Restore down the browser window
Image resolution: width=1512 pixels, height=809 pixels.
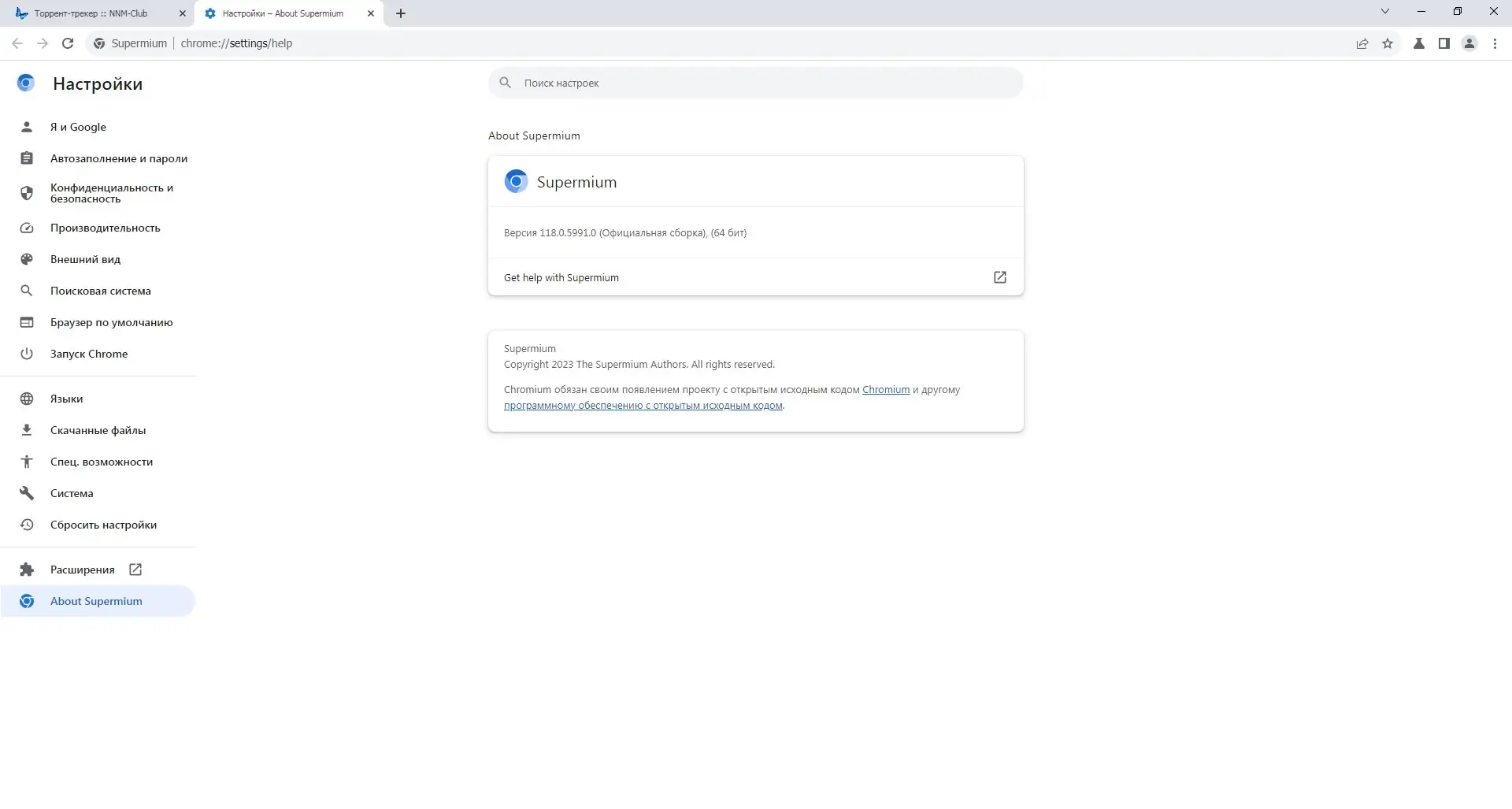[x=1458, y=12]
